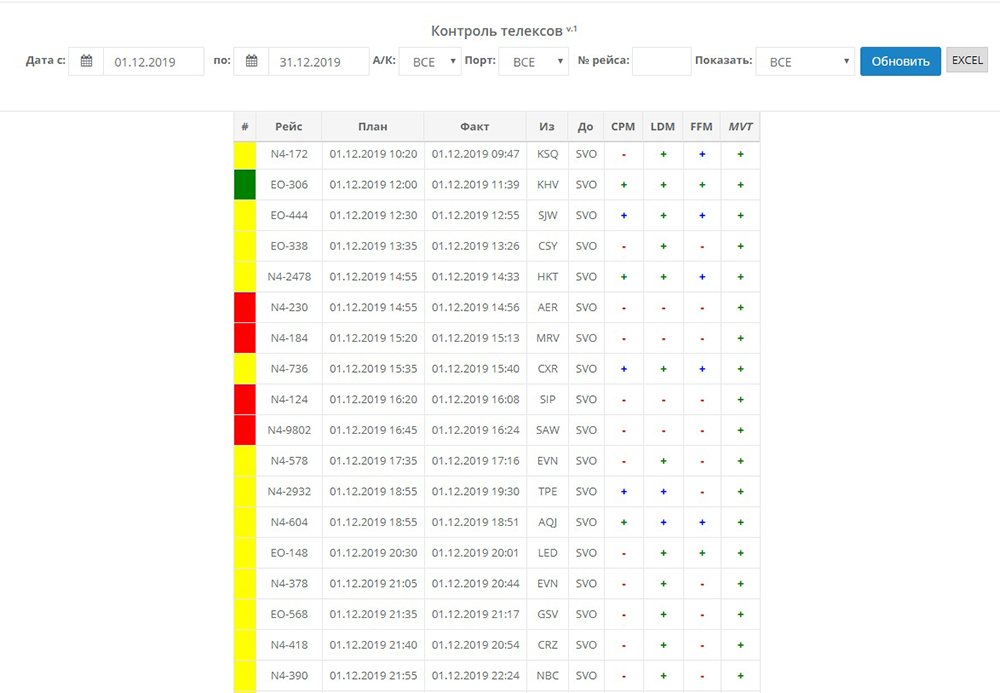Image resolution: width=1000 pixels, height=693 pixels.
Task: Click the LDM plus mark for flight N4-578
Action: coord(663,461)
